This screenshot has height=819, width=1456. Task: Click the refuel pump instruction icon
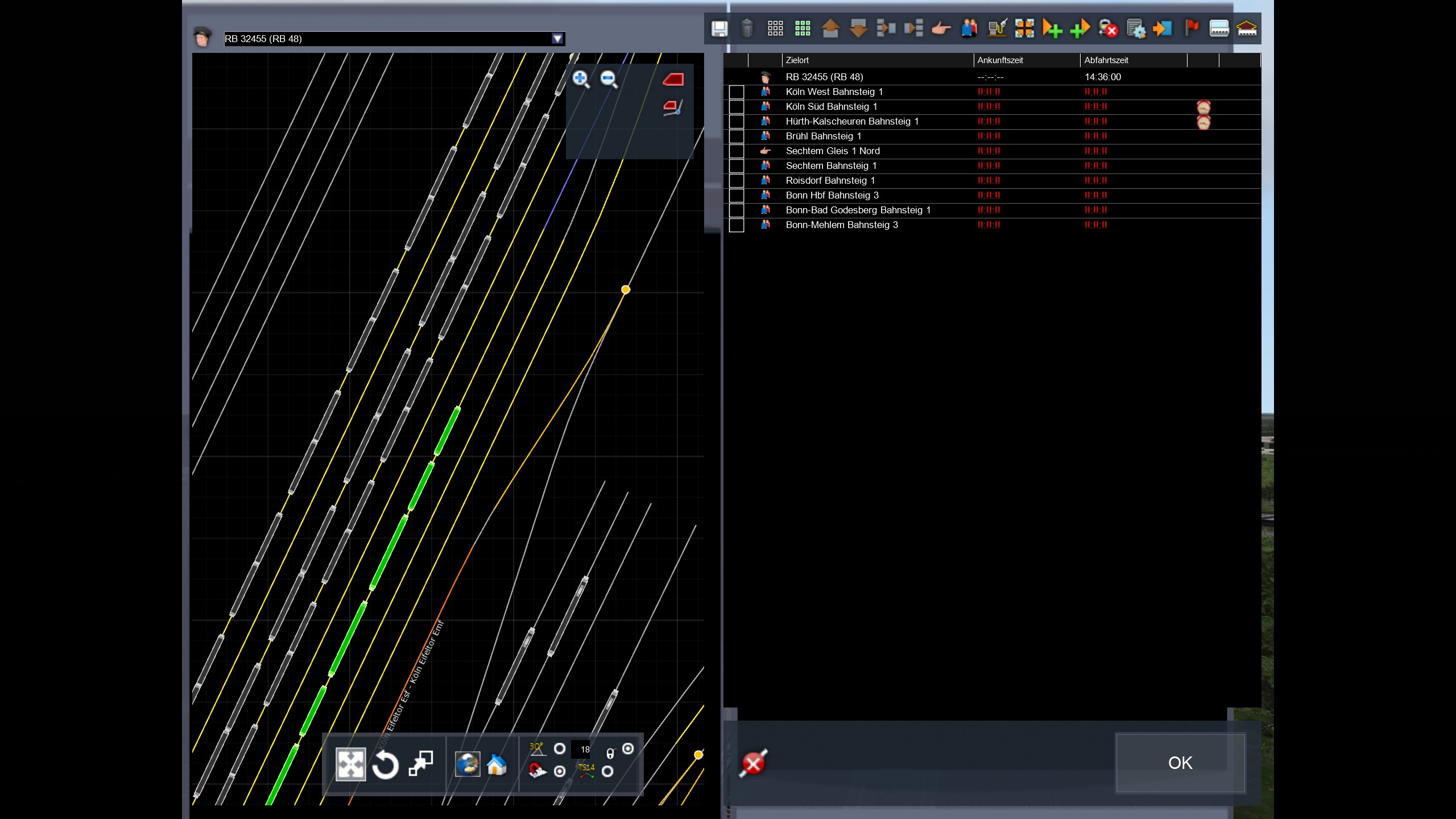997,28
